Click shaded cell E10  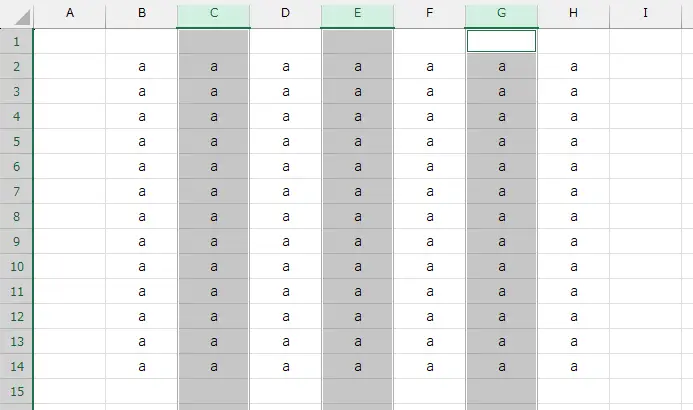click(x=358, y=266)
